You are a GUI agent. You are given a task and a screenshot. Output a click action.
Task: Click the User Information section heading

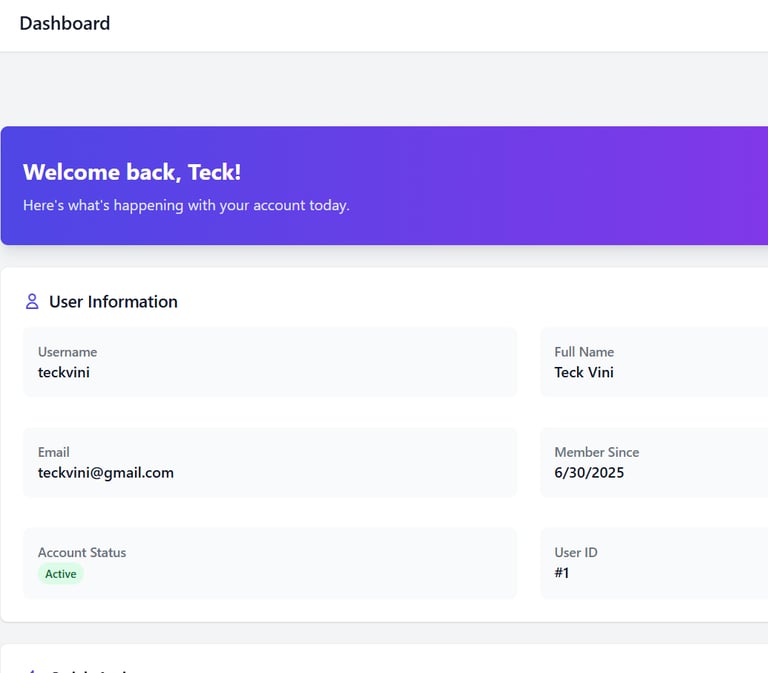(x=113, y=302)
